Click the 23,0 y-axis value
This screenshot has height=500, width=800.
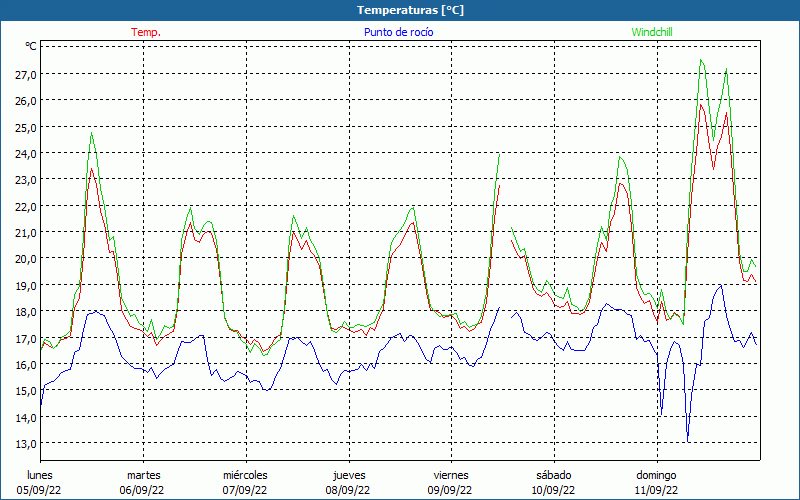tap(26, 180)
